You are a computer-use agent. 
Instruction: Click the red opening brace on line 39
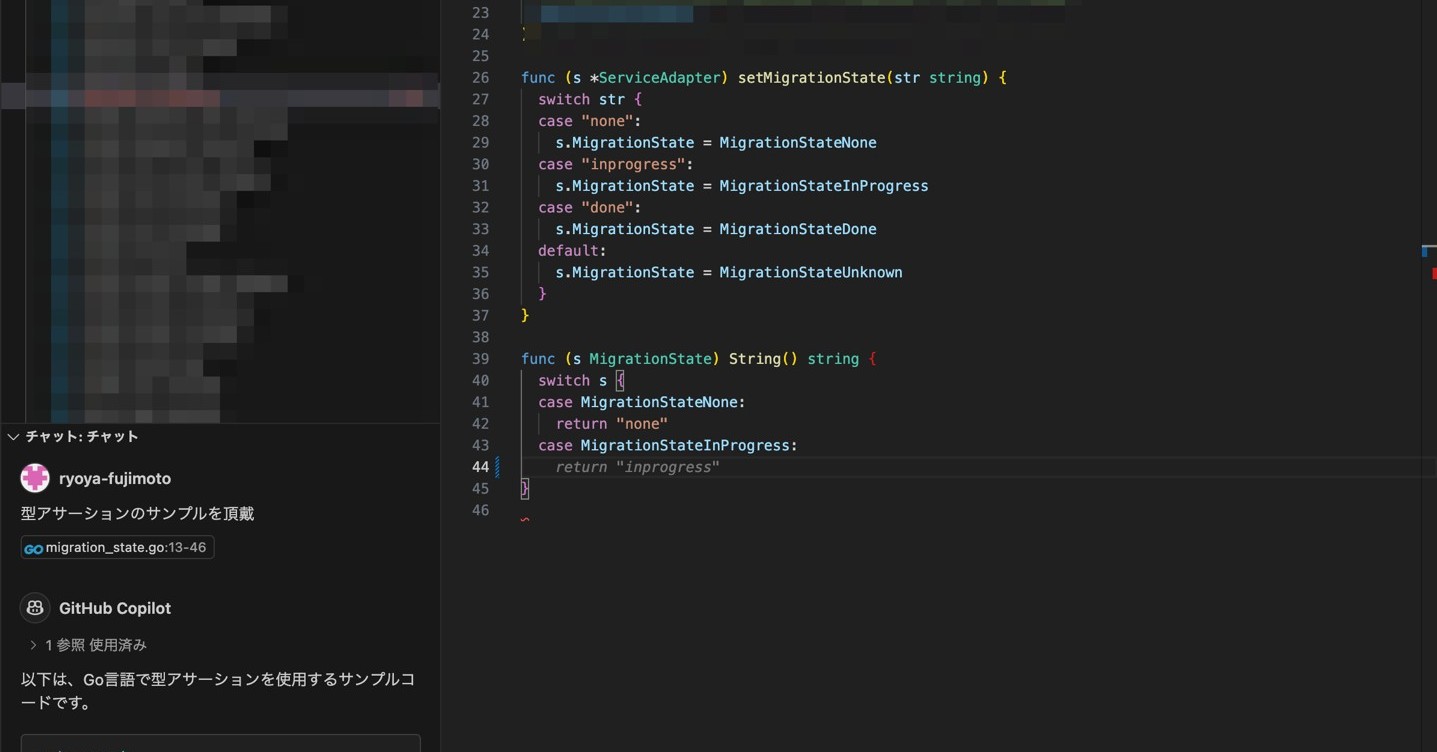[x=872, y=359]
